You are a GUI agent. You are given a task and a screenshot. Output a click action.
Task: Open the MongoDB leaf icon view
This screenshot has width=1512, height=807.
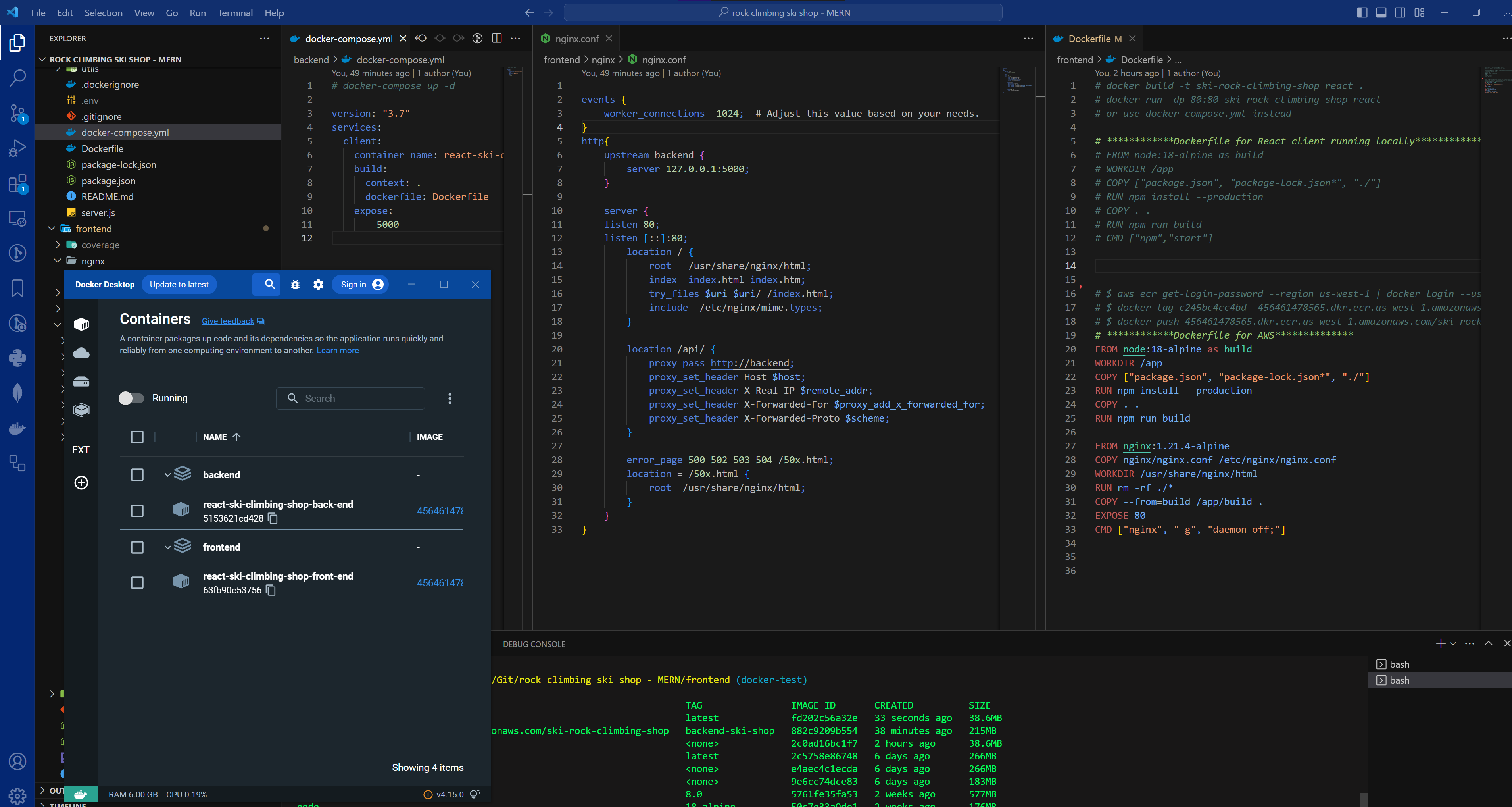[17, 393]
